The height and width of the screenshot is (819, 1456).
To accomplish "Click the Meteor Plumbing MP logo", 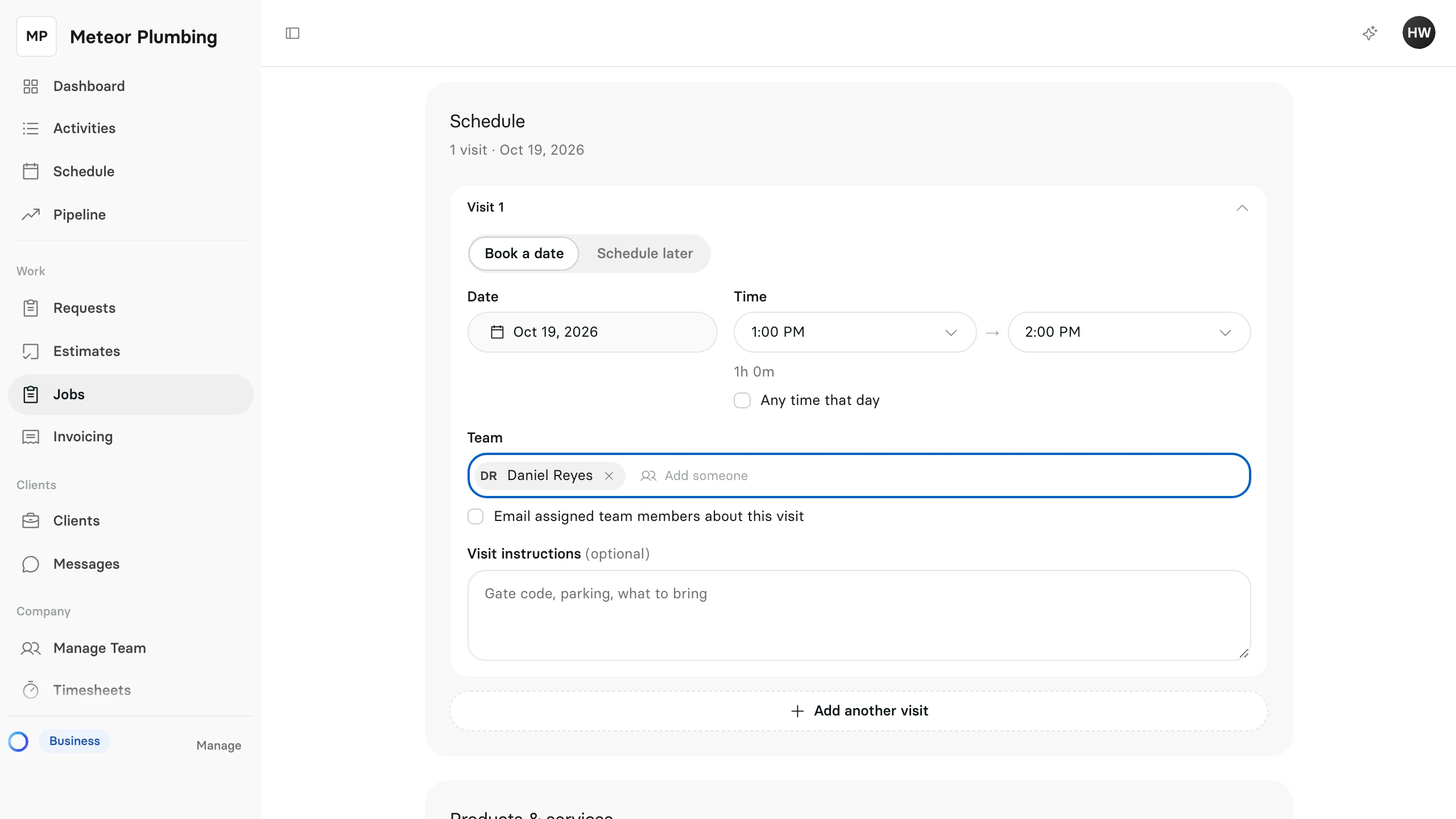I will pos(36,36).
